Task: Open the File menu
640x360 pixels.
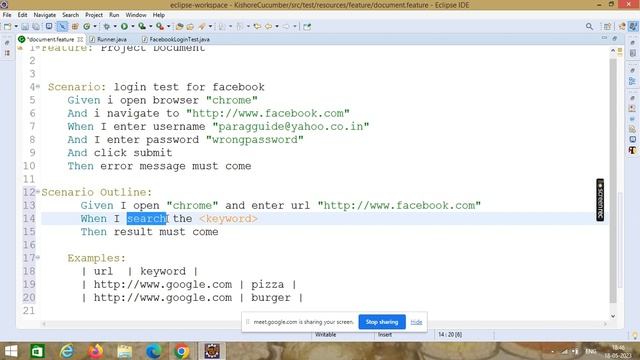Action: pos(7,15)
